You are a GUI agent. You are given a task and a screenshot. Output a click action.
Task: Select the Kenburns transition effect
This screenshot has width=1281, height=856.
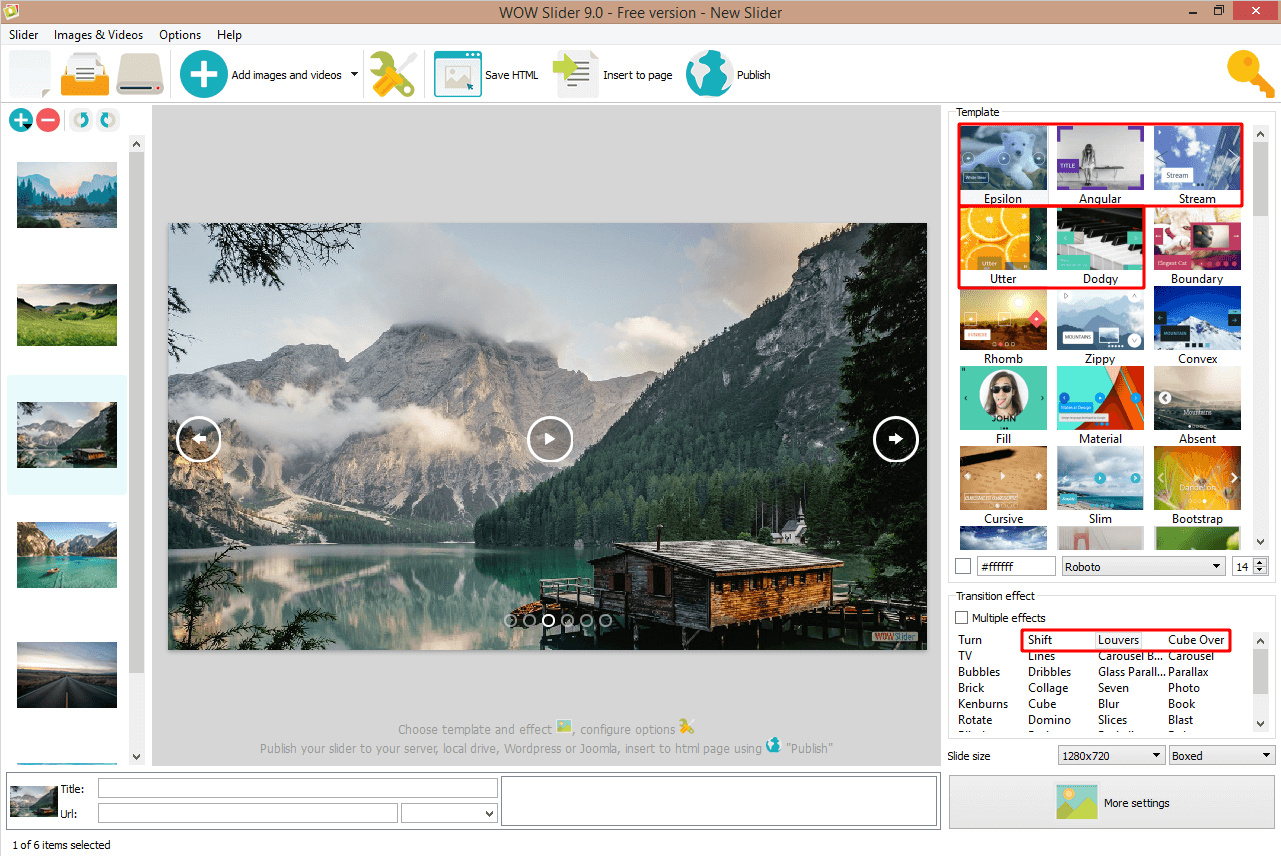(983, 703)
